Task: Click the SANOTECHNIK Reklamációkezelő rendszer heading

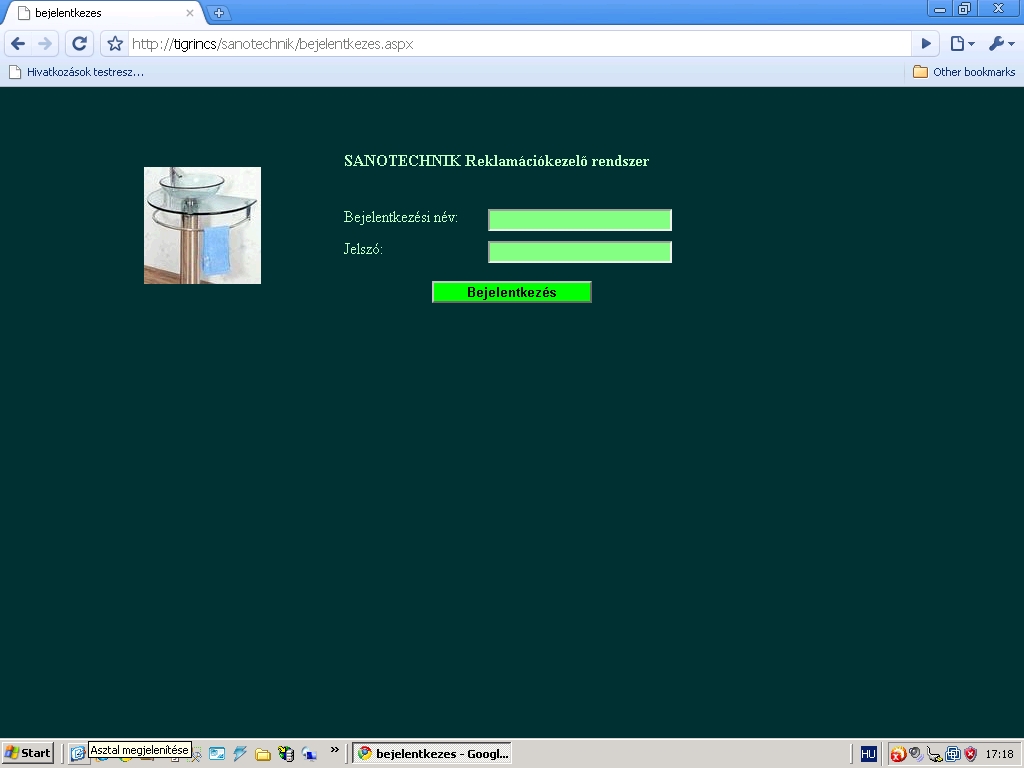Action: tap(496, 161)
